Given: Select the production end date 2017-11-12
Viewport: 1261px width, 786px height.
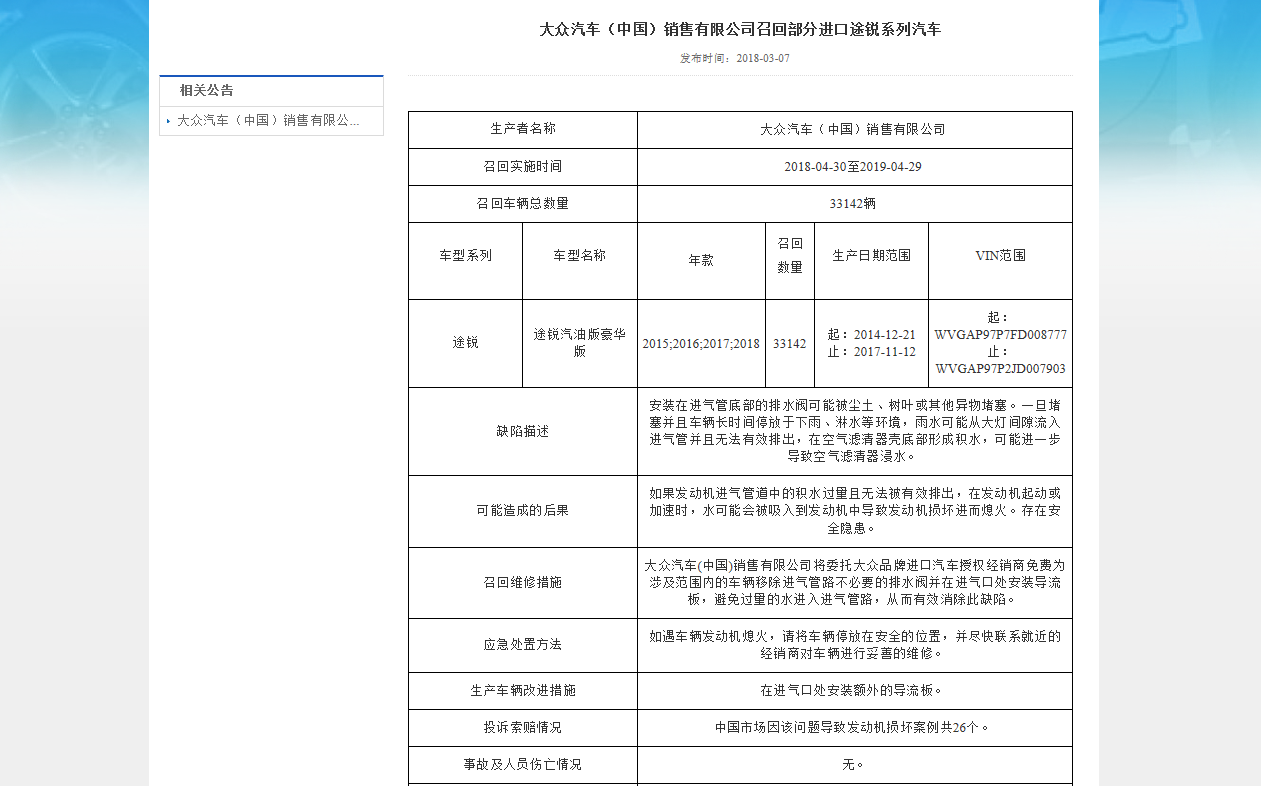Looking at the screenshot, I should click(885, 352).
